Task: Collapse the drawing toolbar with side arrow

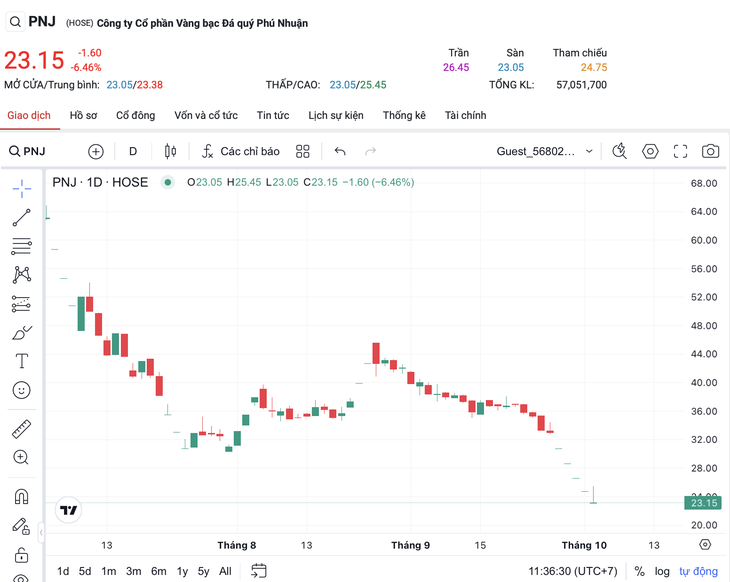Action: coord(41,532)
